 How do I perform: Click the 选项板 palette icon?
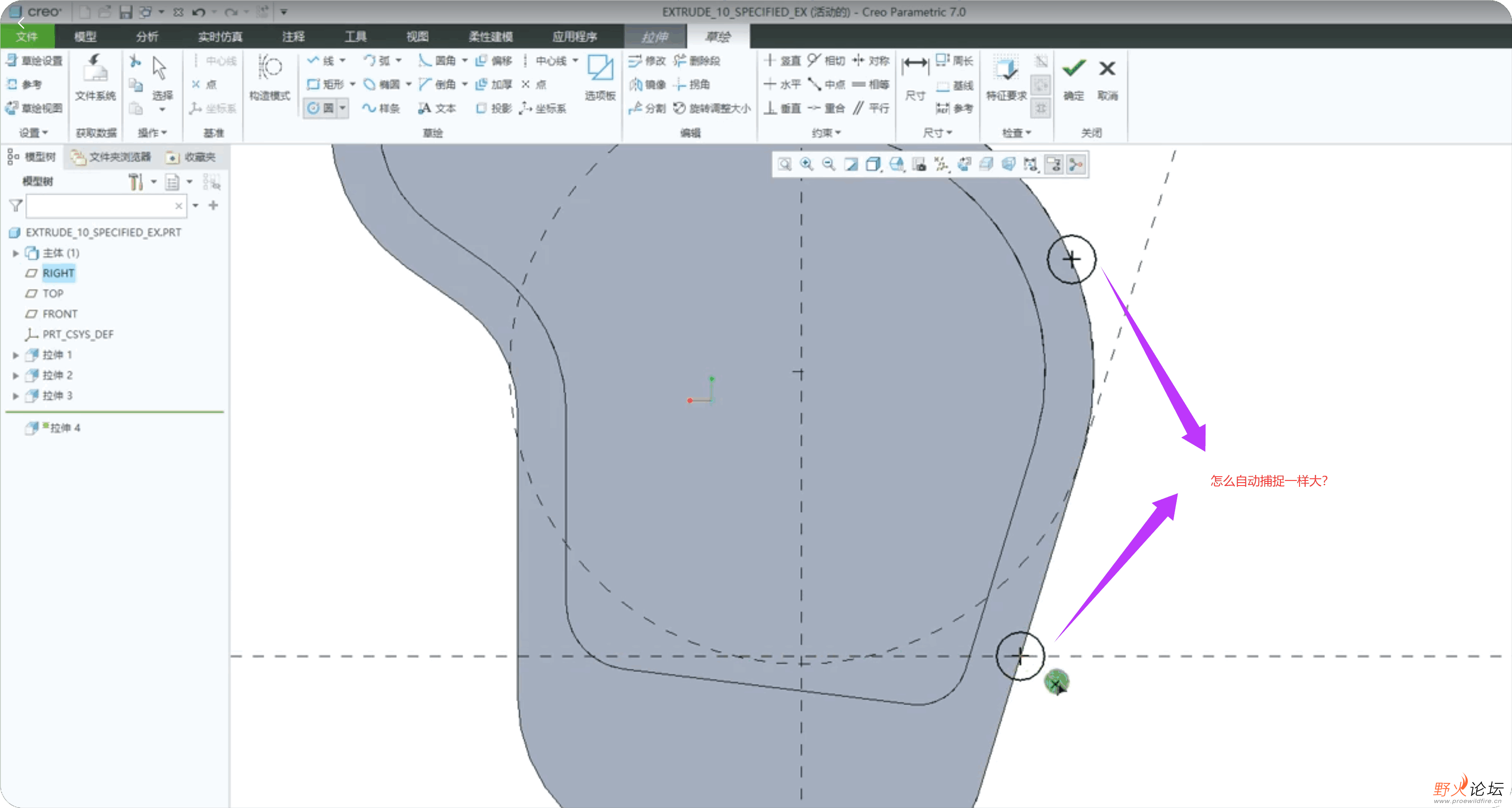click(x=600, y=69)
